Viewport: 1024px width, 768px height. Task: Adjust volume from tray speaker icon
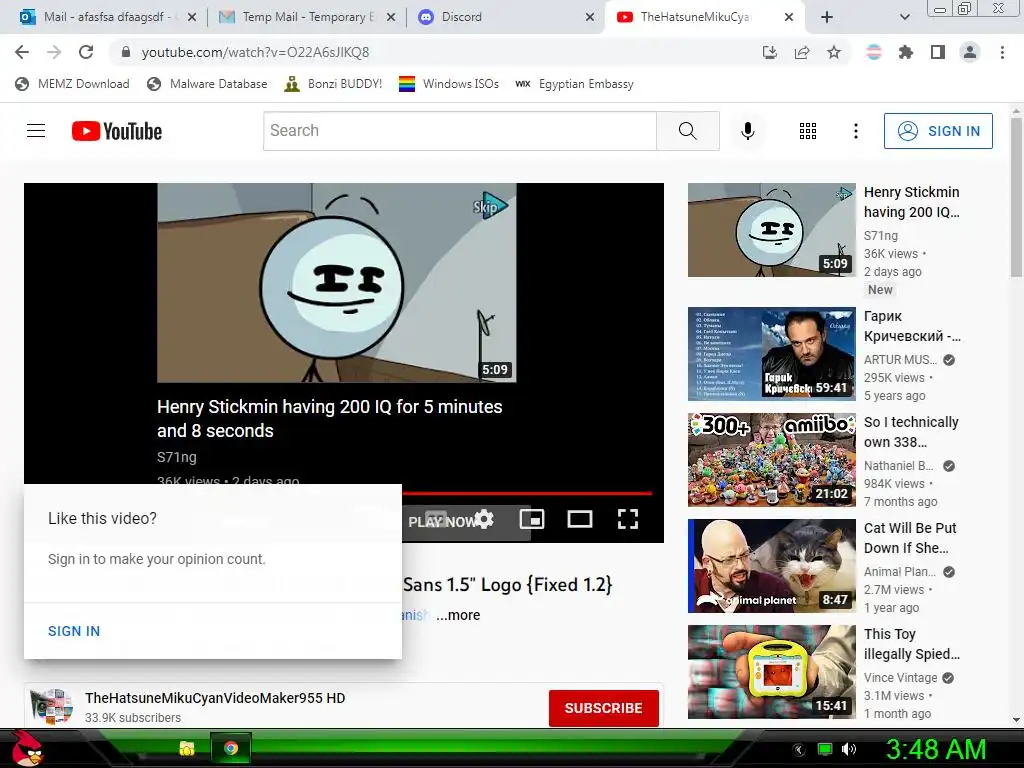point(849,749)
